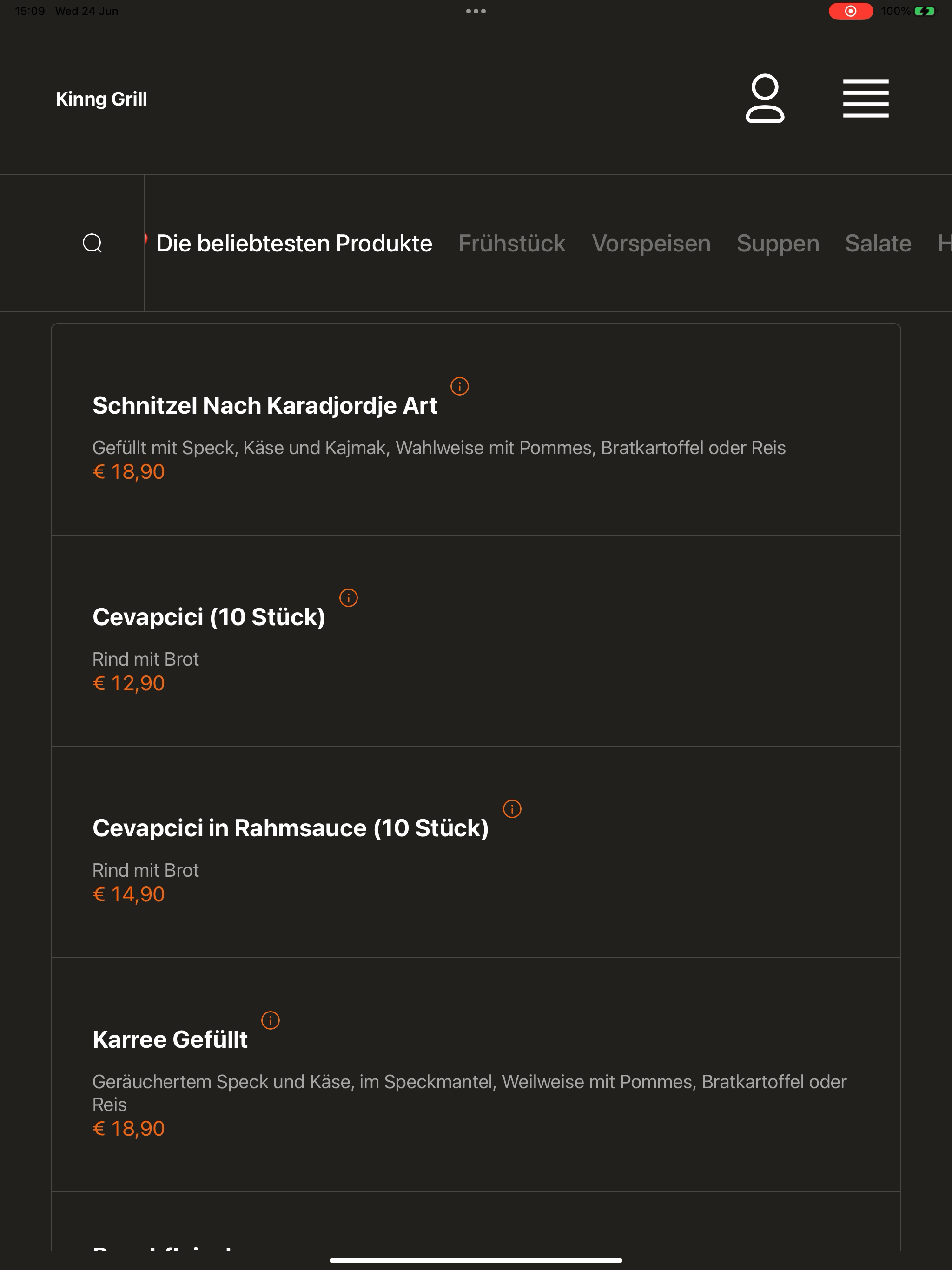This screenshot has height=1270, width=952.
Task: Click Gefüllt mit Speck description text
Action: click(439, 448)
